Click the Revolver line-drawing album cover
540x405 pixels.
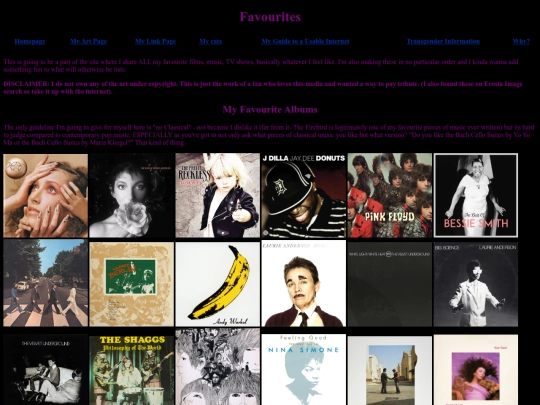coord(218,366)
